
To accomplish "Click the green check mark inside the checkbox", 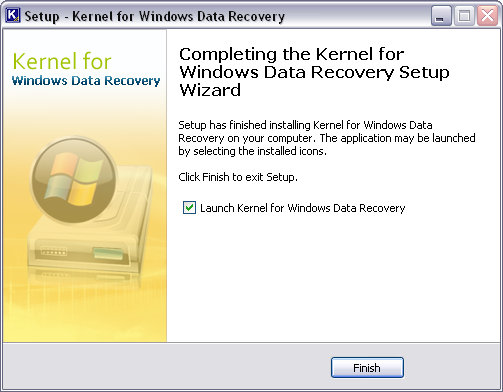I will click(x=190, y=207).
